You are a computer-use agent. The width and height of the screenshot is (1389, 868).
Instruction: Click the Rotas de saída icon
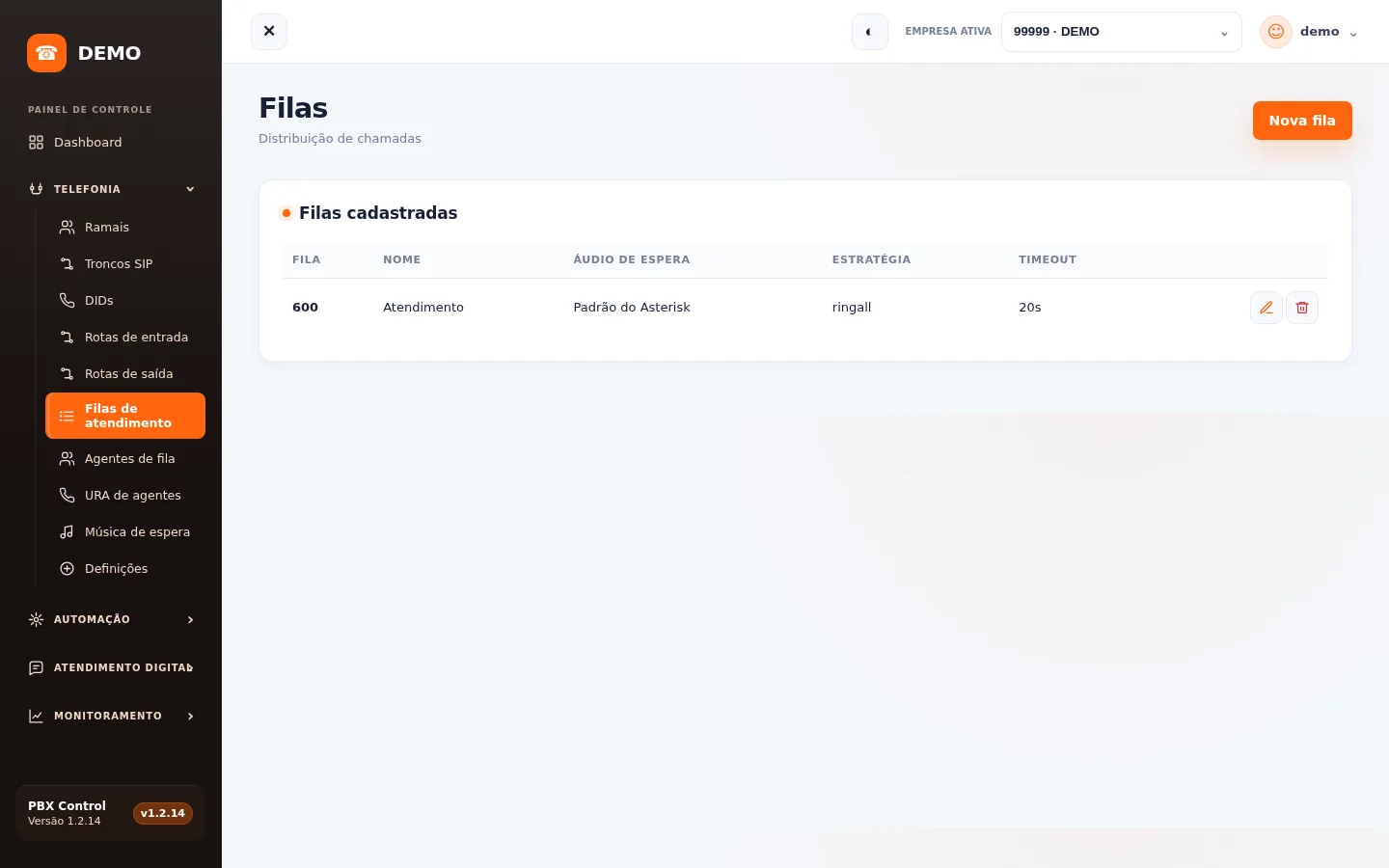pos(67,374)
